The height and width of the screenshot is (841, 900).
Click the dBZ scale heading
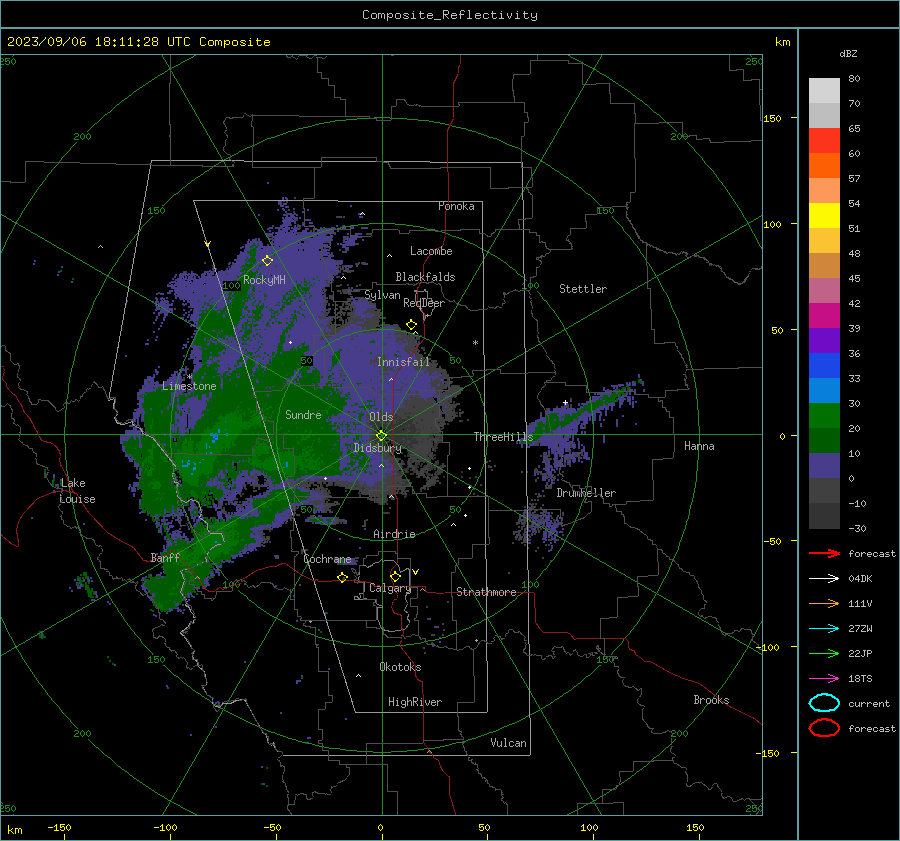848,53
